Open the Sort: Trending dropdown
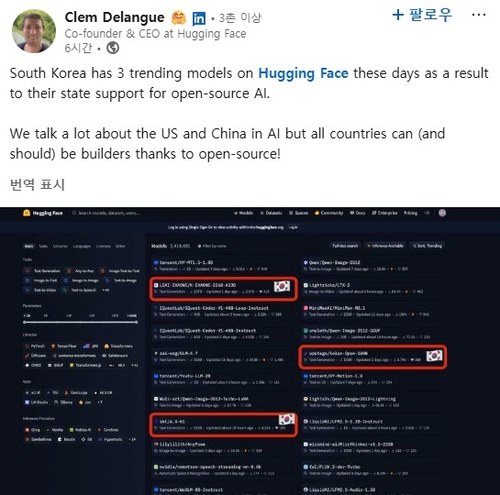This screenshot has height=495, width=500. coord(427,246)
